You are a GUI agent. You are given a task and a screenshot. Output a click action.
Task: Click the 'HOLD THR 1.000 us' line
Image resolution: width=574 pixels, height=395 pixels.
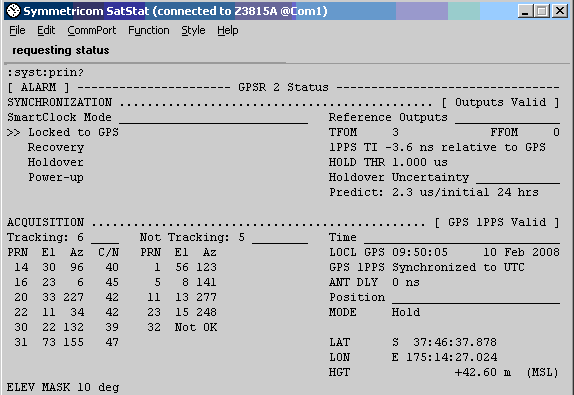pyautogui.click(x=388, y=162)
